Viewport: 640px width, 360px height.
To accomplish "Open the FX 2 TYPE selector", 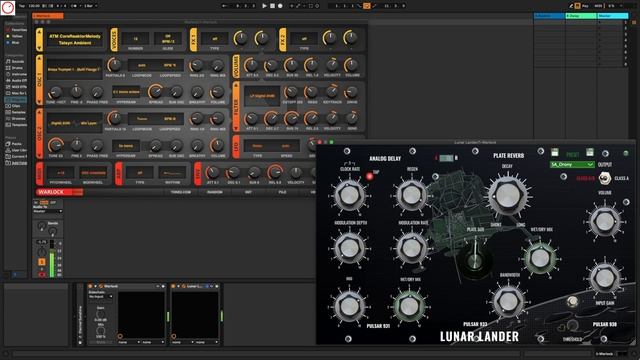I will [x=304, y=39].
